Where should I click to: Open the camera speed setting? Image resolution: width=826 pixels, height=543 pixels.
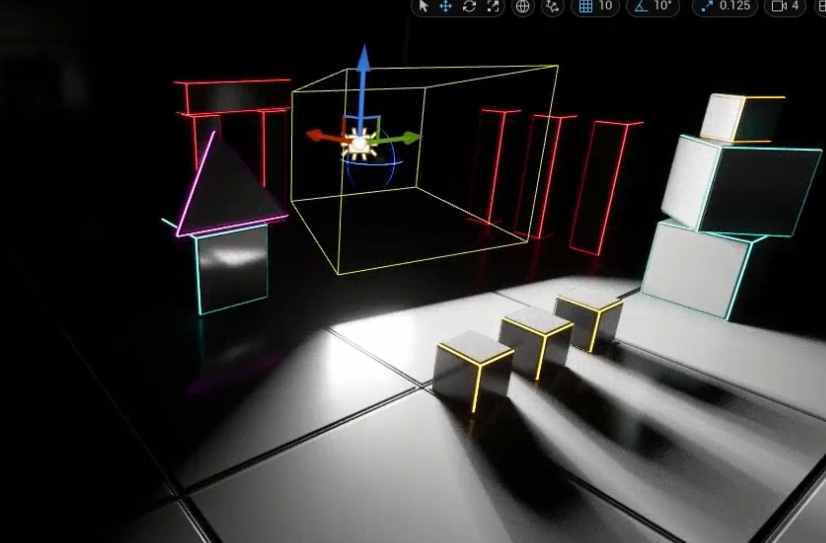click(x=785, y=6)
